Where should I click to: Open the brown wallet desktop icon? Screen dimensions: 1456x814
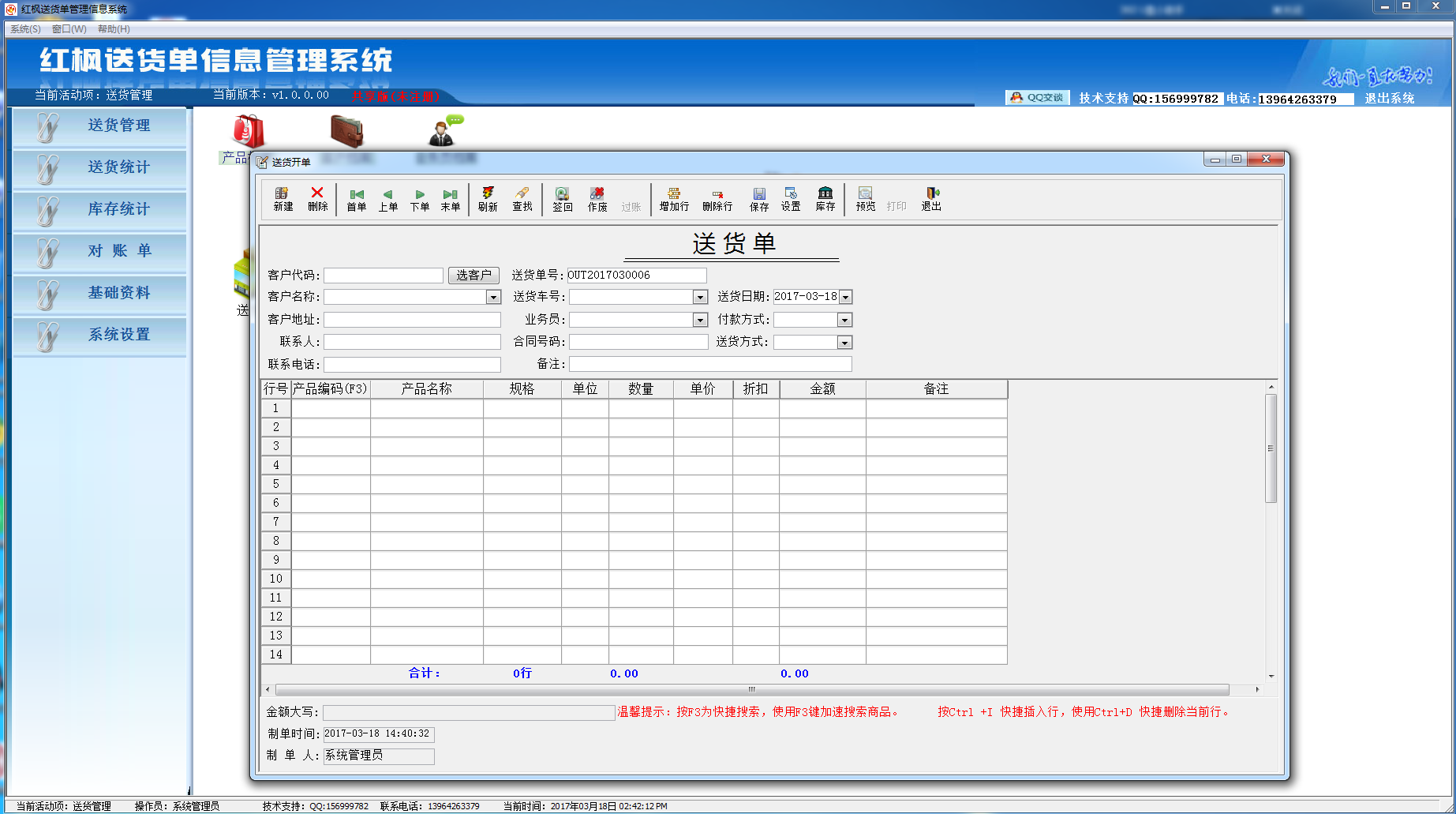(x=346, y=131)
